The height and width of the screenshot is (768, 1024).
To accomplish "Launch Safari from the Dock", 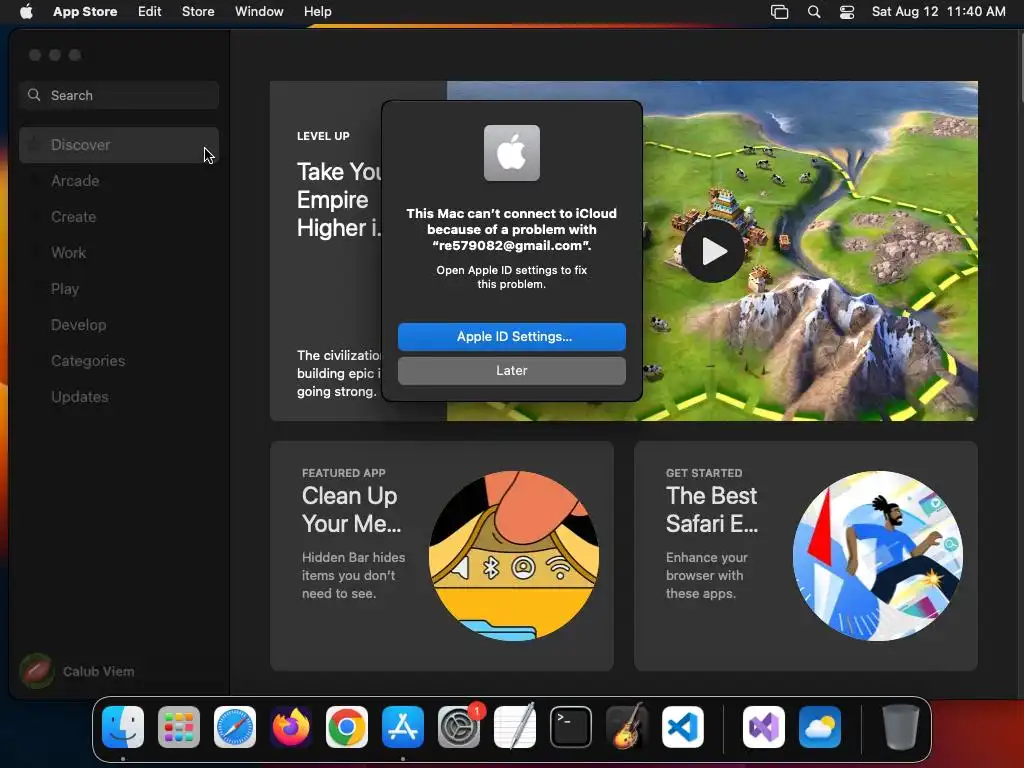I will pos(235,727).
